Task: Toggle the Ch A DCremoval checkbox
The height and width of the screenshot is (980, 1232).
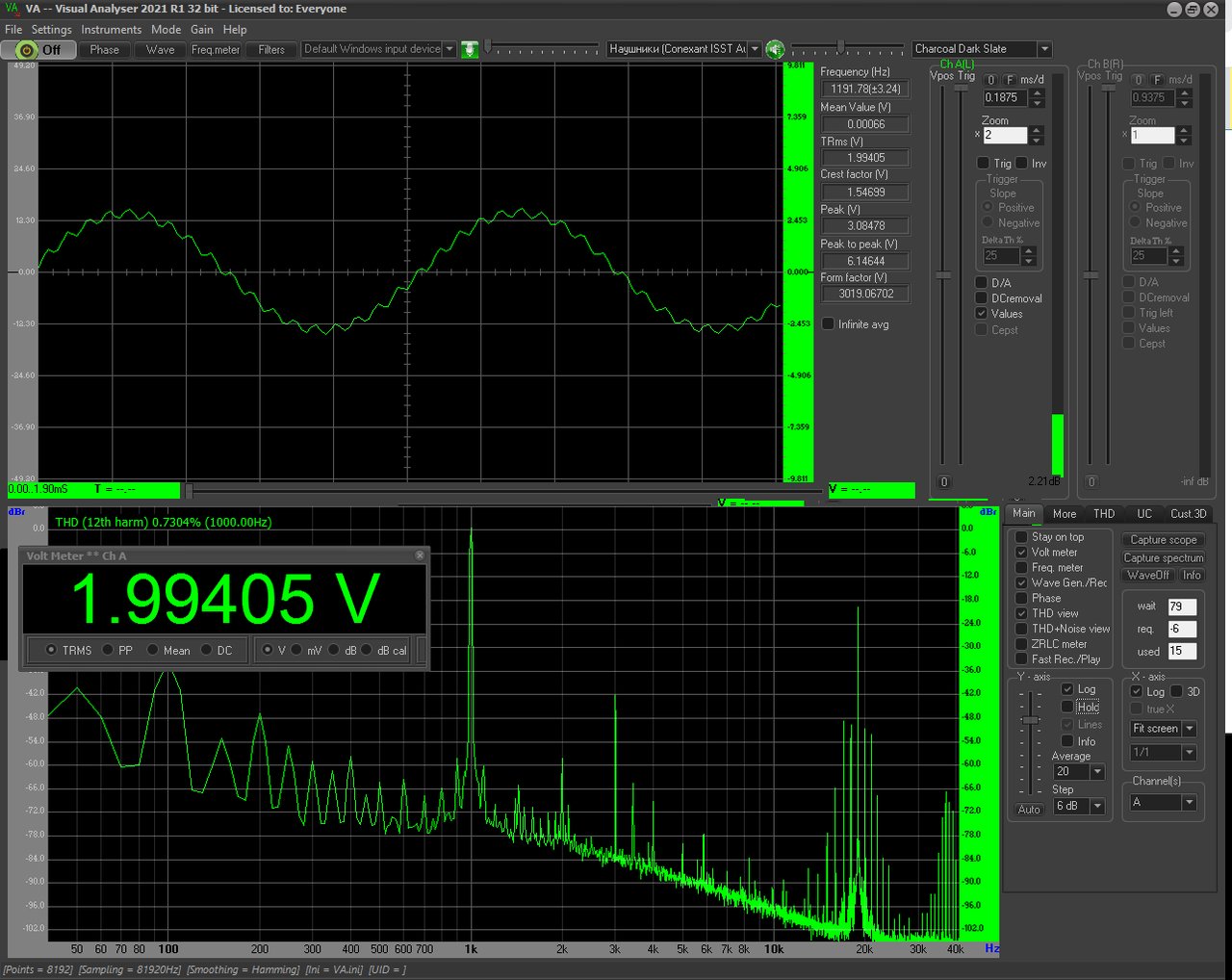Action: tap(982, 298)
